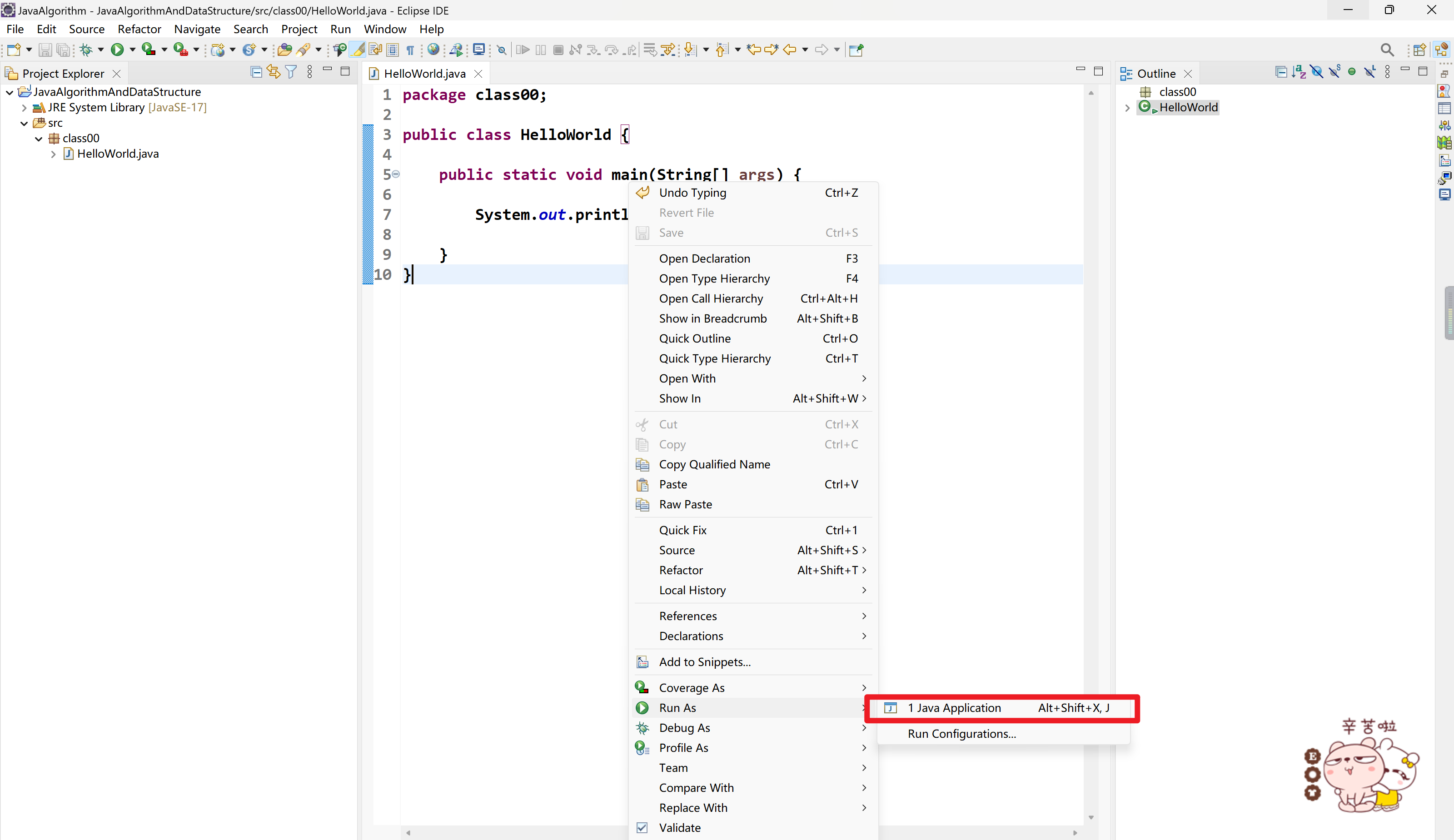Click the Last Edit Location arrow icon
Image resolution: width=1454 pixels, height=840 pixels.
753,50
